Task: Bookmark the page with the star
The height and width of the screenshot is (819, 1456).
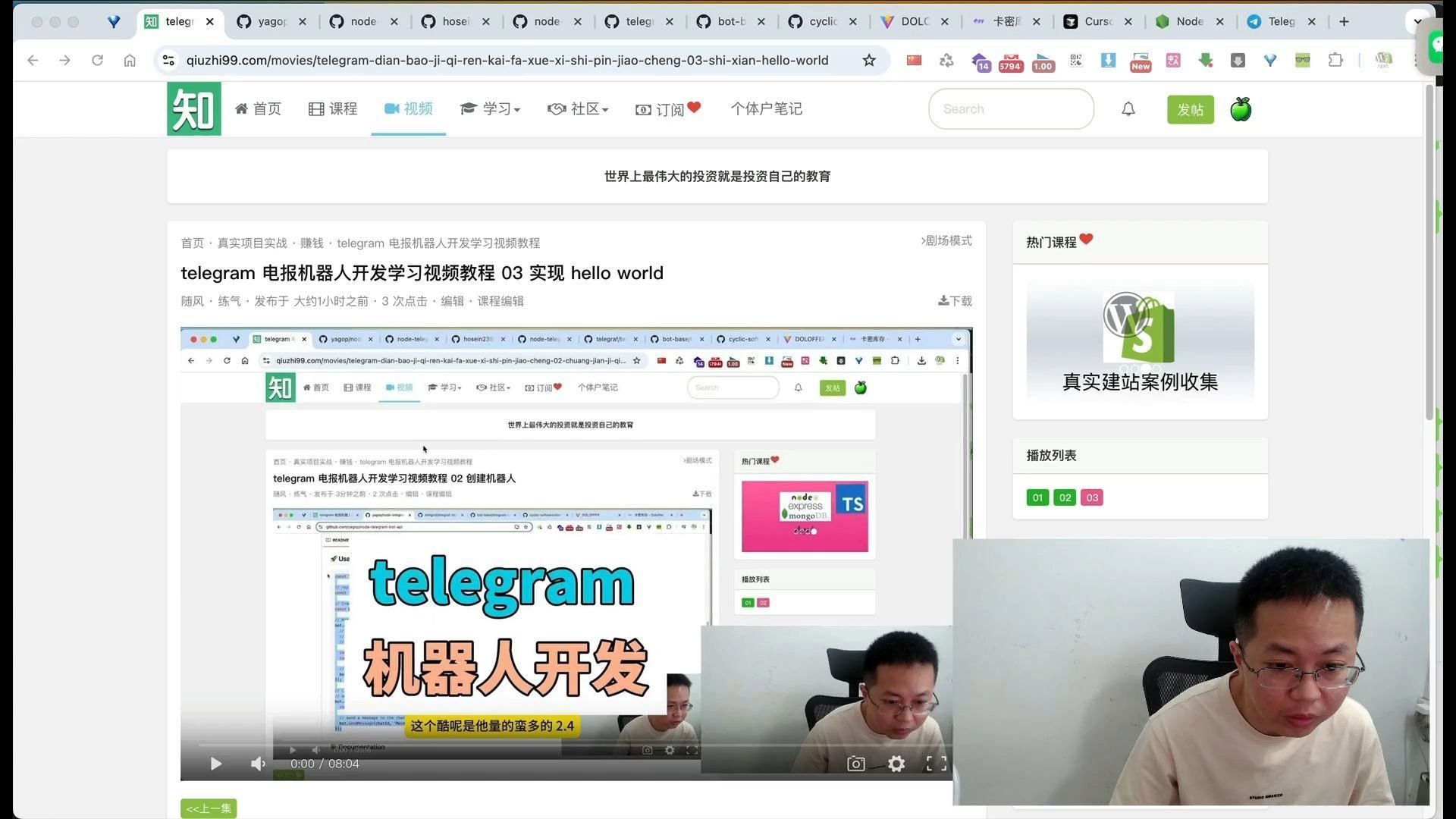Action: (x=869, y=60)
